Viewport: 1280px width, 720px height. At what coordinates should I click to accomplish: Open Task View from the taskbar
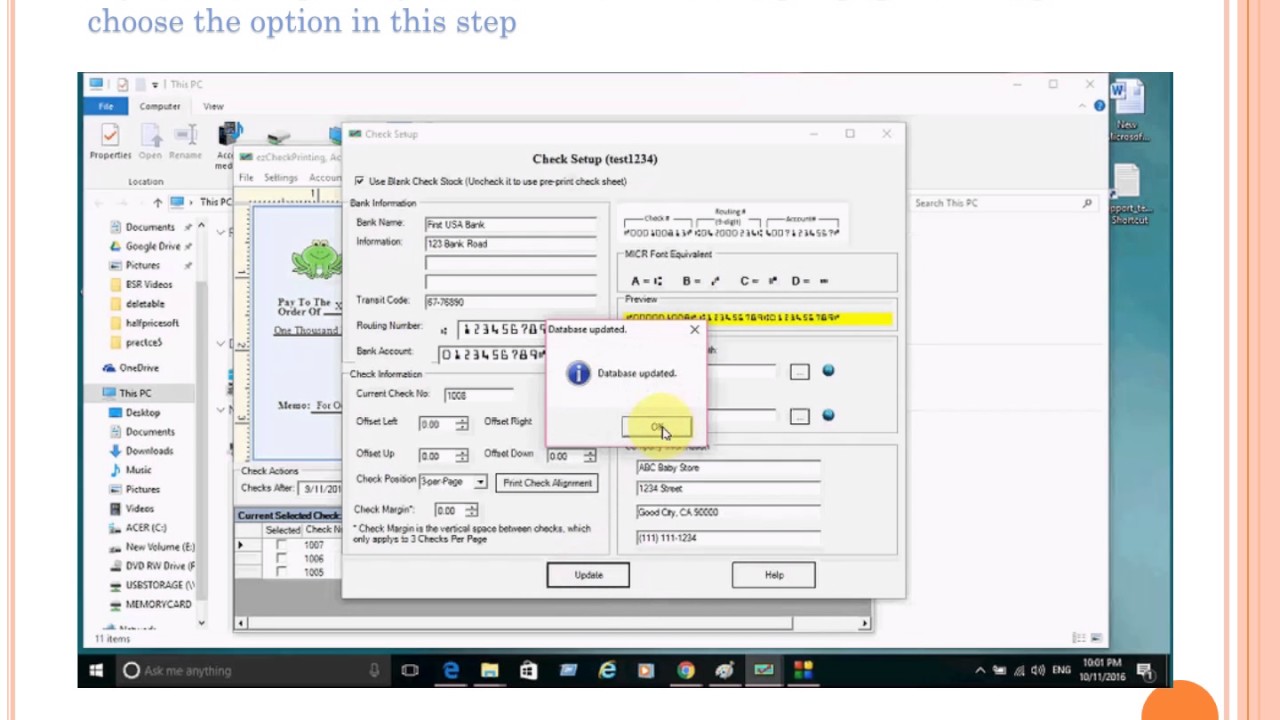410,671
